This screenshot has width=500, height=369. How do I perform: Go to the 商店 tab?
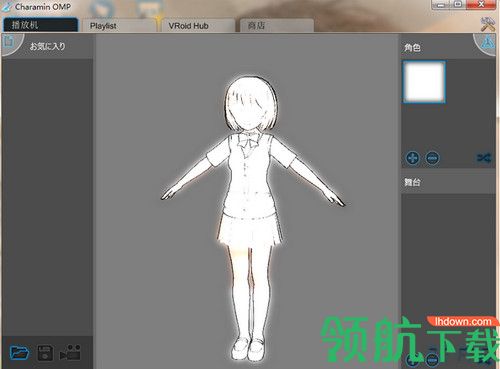click(277, 25)
